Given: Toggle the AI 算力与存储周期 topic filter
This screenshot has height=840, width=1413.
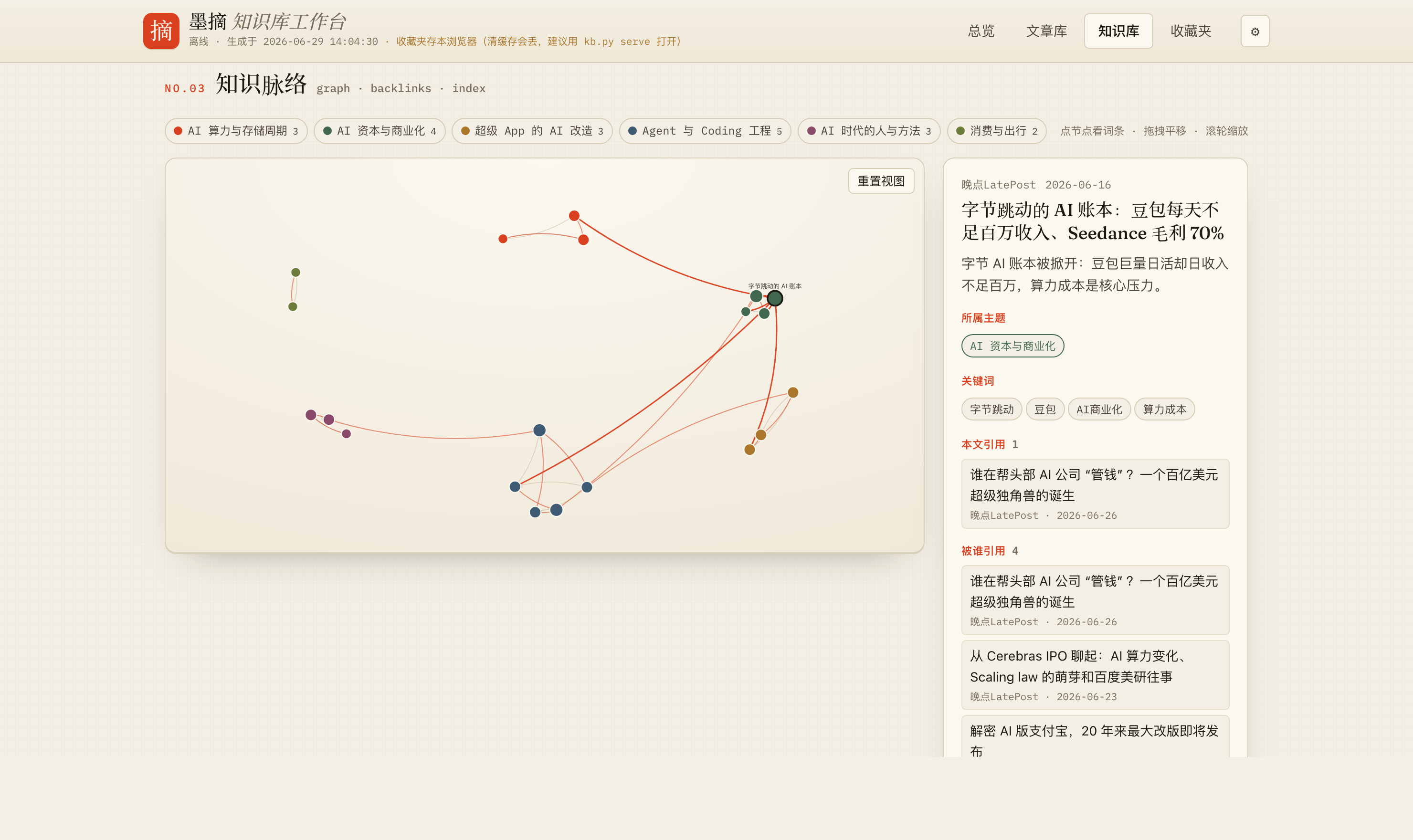Looking at the screenshot, I should click(235, 131).
